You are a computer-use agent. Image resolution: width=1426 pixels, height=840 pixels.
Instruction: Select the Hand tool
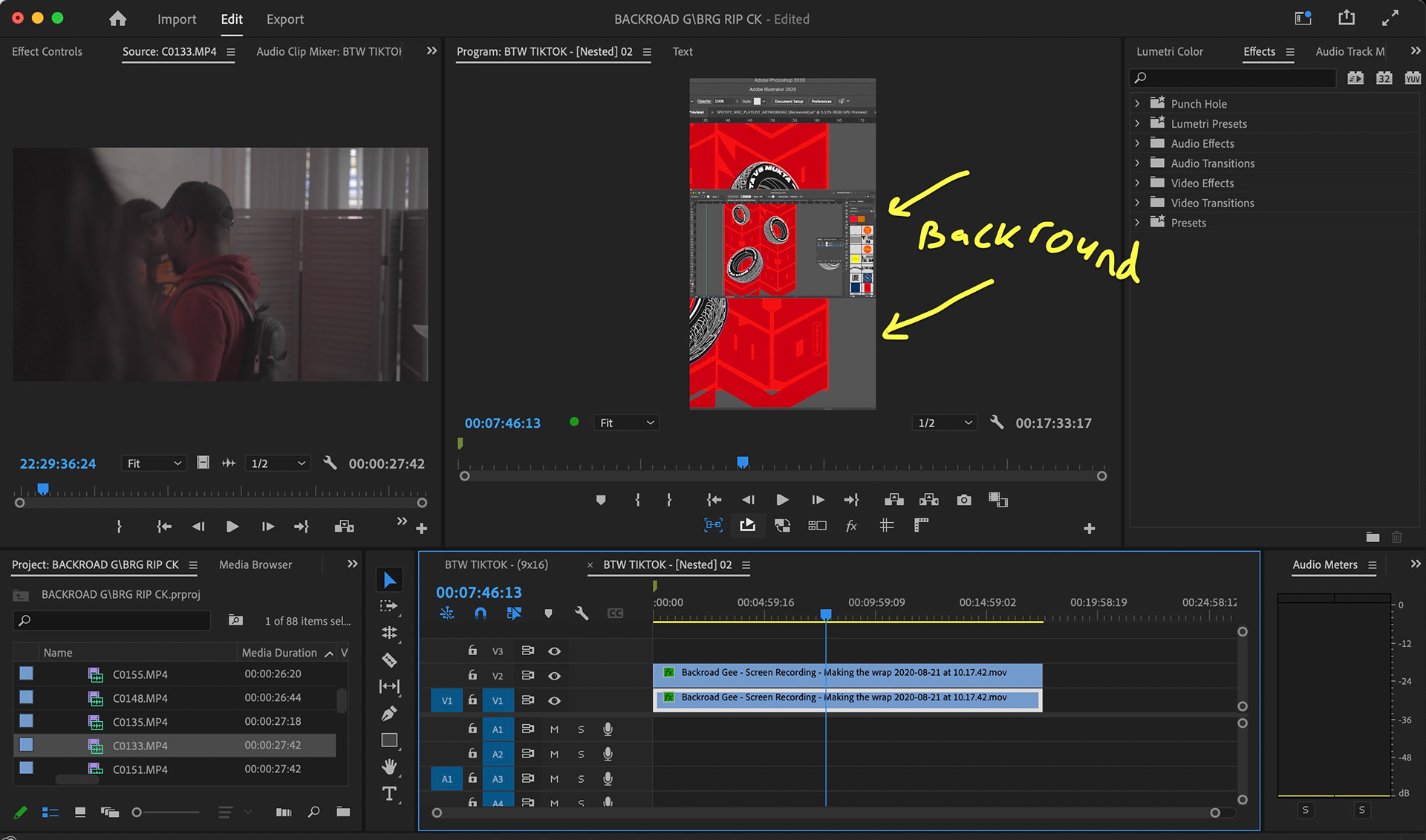(389, 766)
